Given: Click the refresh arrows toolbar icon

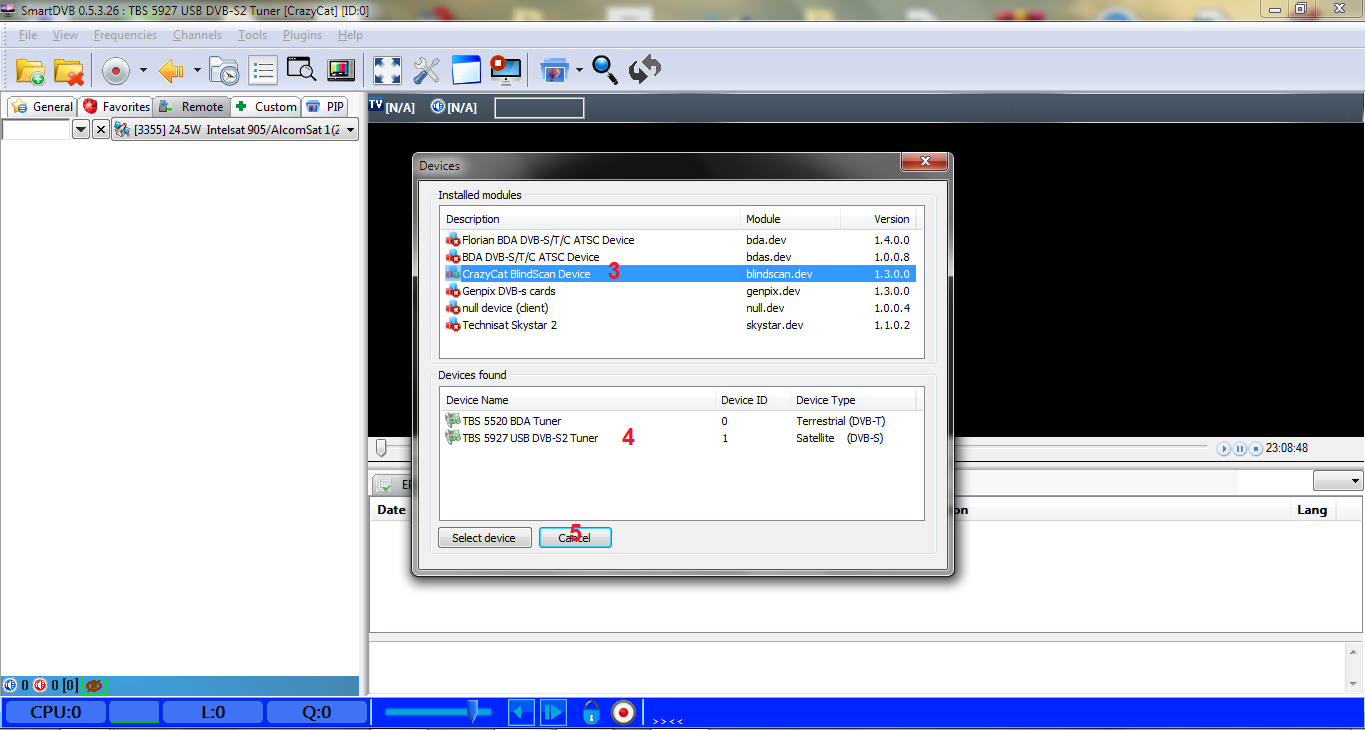Looking at the screenshot, I should (645, 70).
